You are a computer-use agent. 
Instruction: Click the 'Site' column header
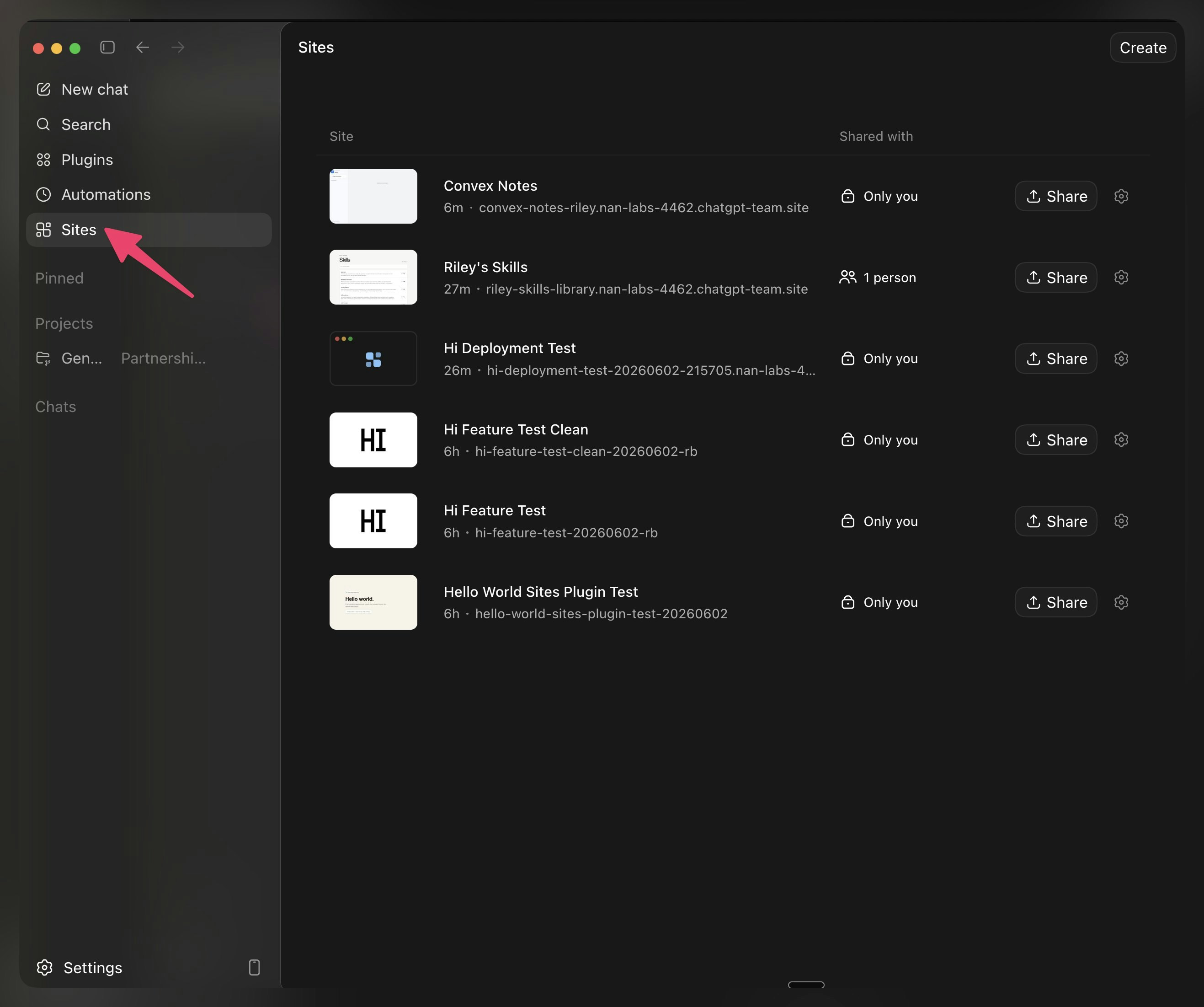tap(341, 136)
